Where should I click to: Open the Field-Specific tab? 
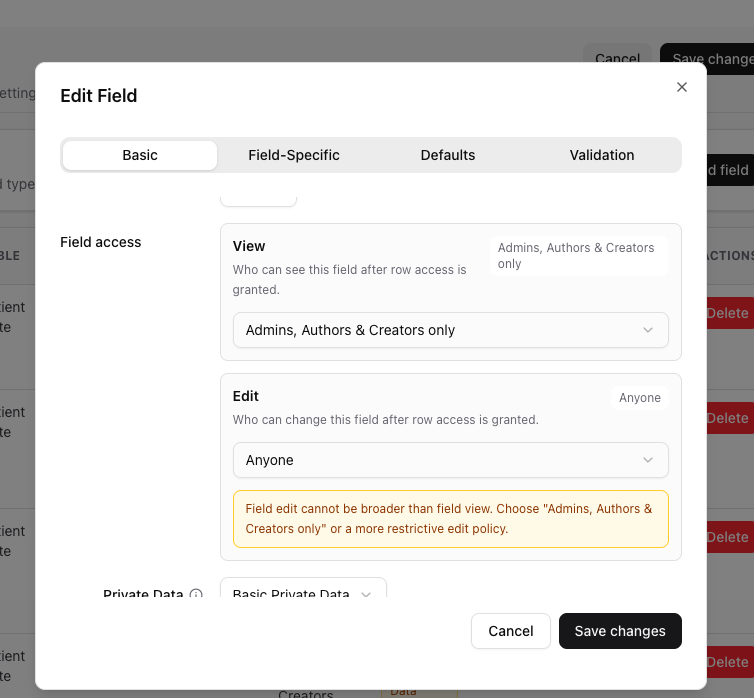point(294,155)
